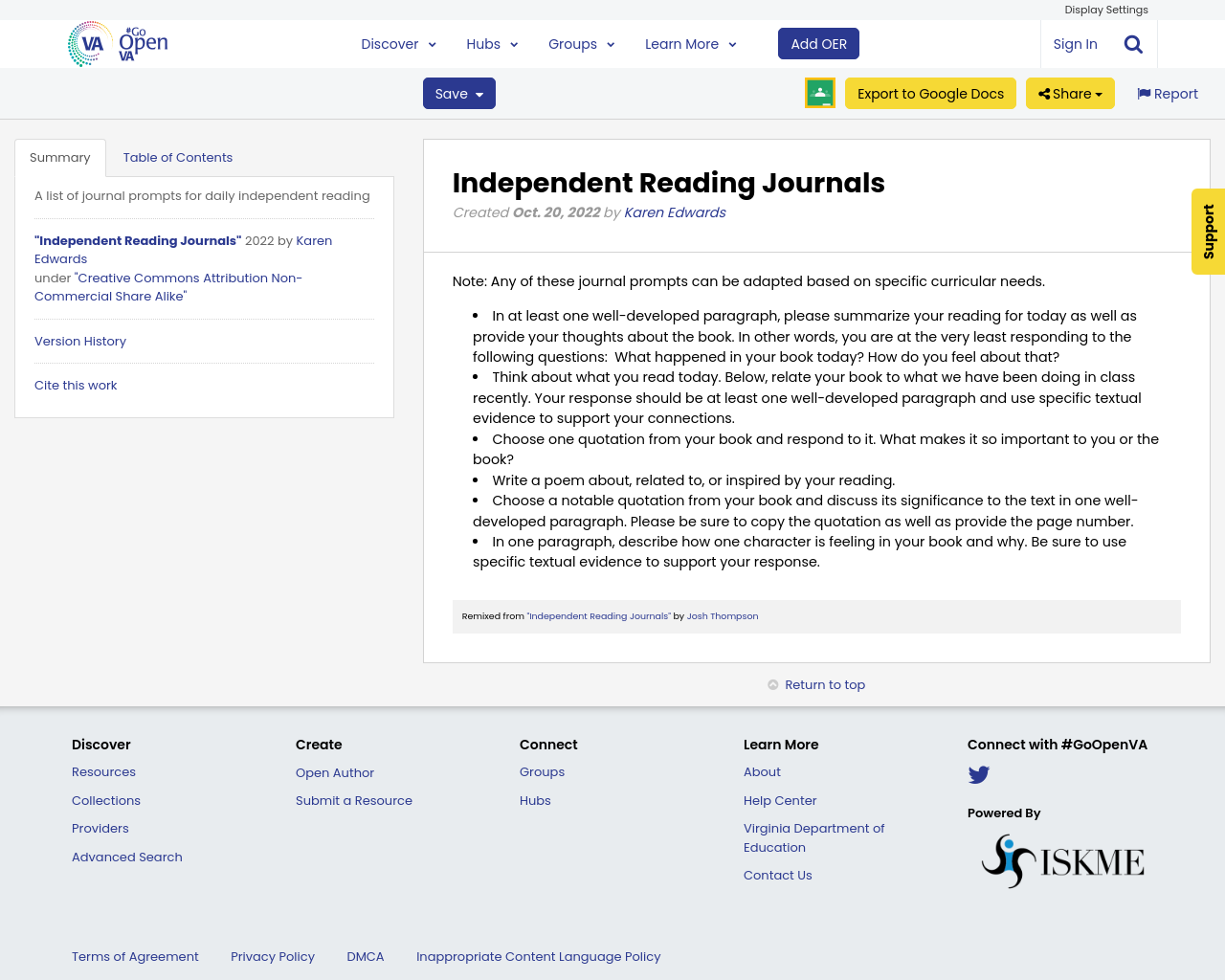The height and width of the screenshot is (980, 1225).
Task: Report this resource with the flag icon
Action: click(x=1166, y=92)
